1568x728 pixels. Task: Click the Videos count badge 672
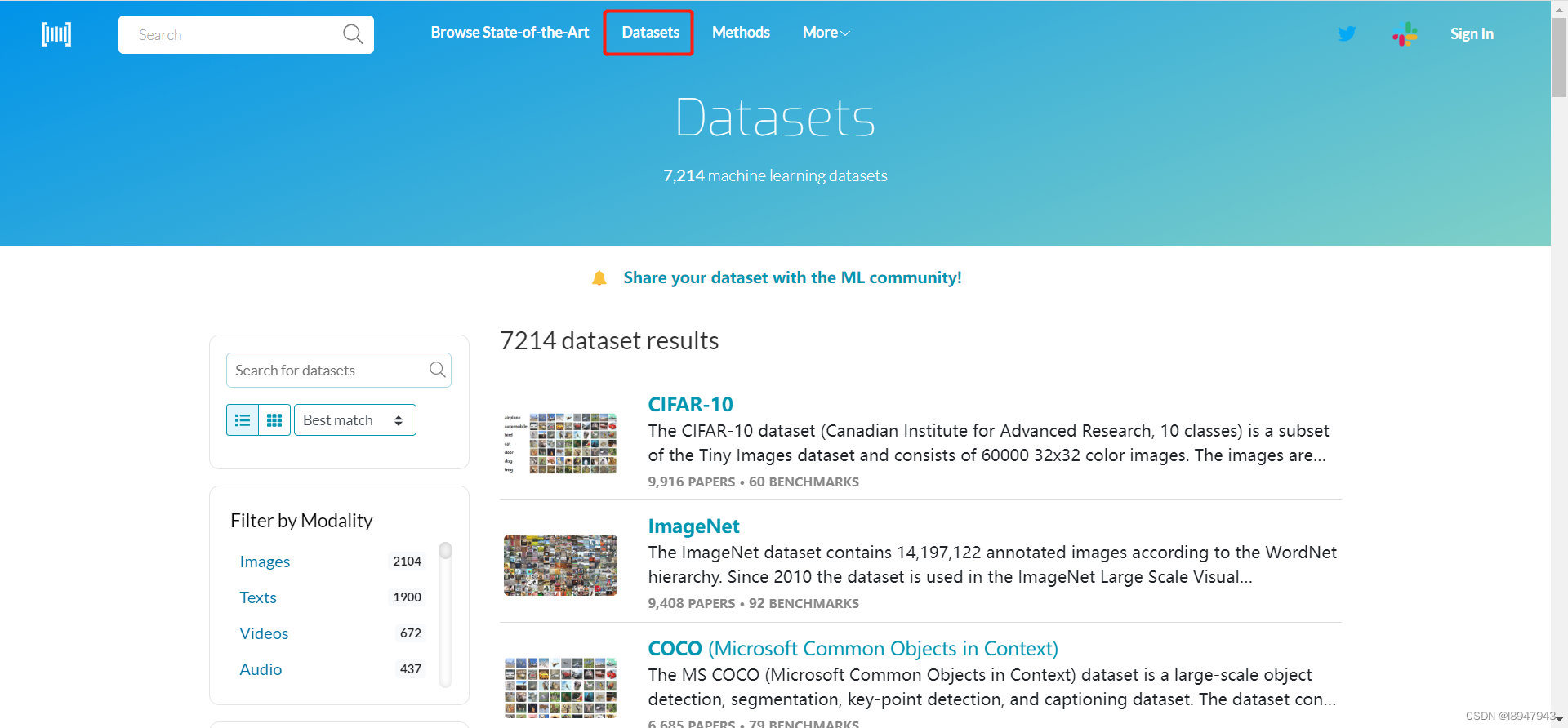click(x=410, y=633)
